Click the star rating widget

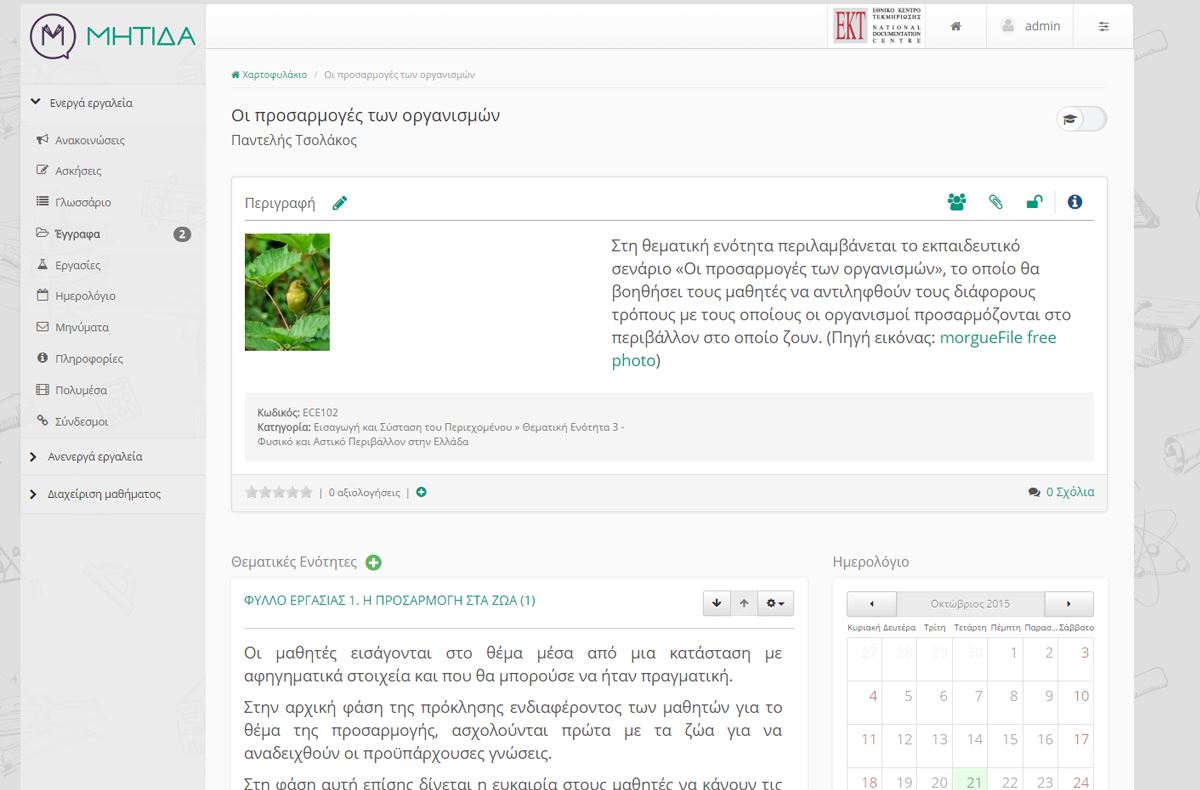click(279, 492)
